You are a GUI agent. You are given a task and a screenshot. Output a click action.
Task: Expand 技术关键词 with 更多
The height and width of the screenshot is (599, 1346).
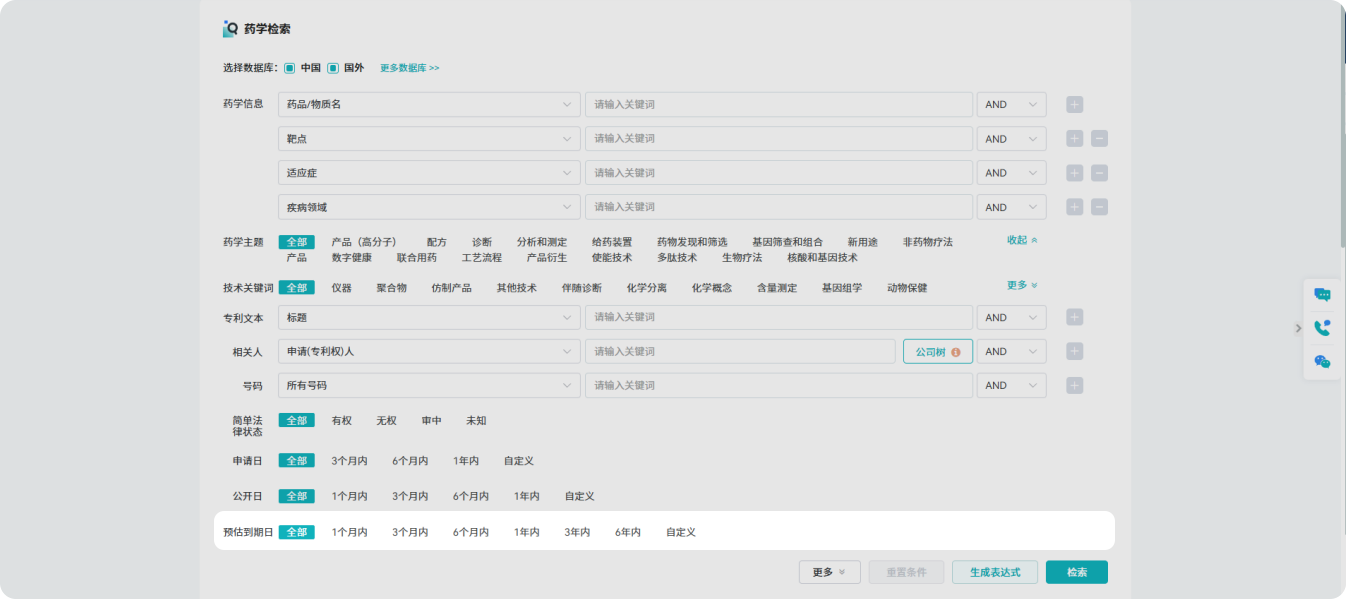[1022, 285]
